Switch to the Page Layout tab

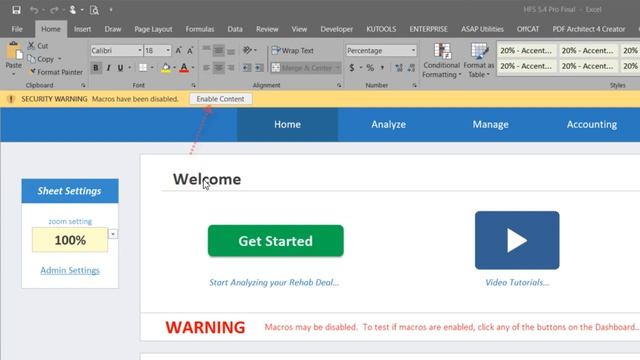tap(153, 29)
